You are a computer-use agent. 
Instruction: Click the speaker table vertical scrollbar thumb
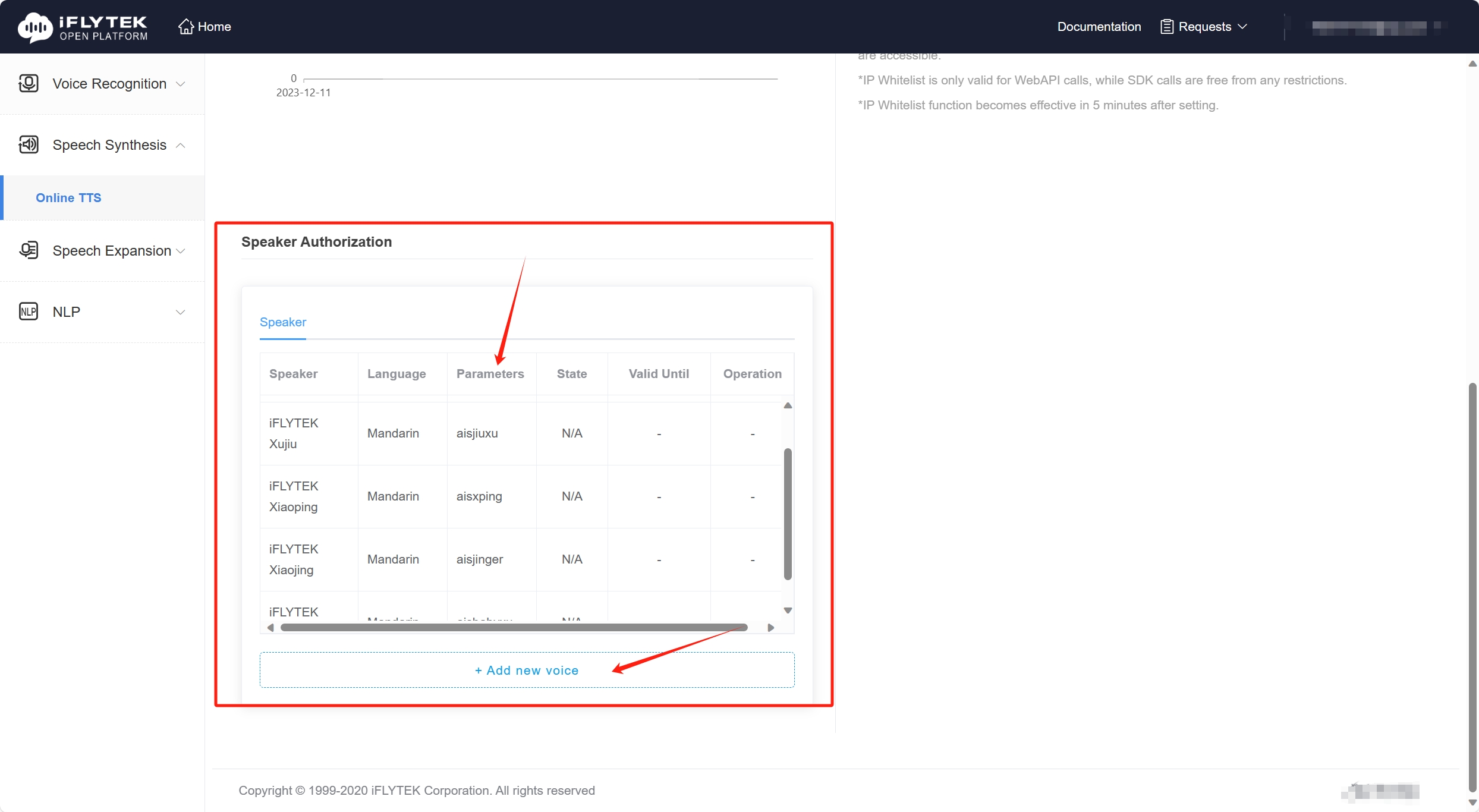coord(788,514)
